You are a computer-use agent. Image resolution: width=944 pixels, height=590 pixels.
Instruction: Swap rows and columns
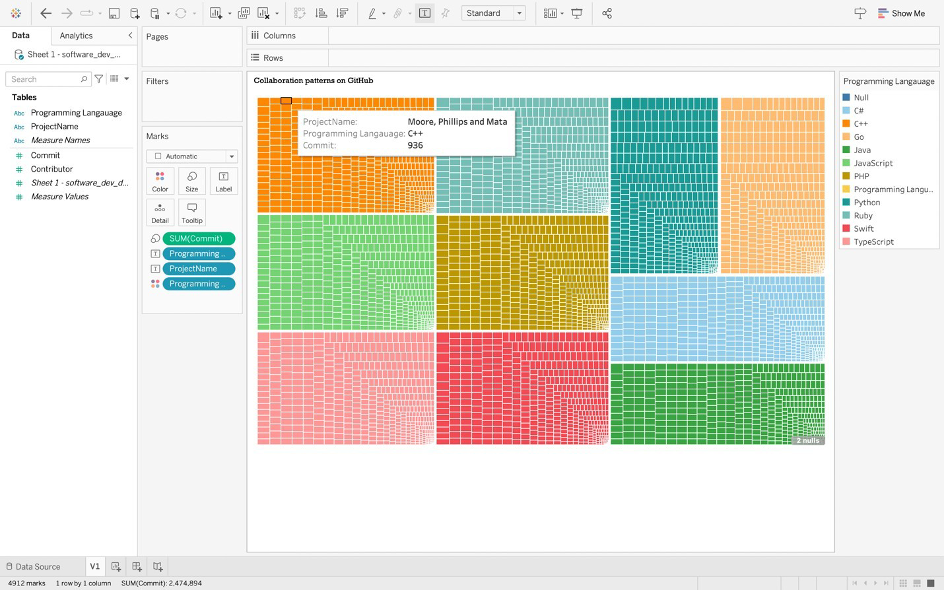pyautogui.click(x=299, y=13)
